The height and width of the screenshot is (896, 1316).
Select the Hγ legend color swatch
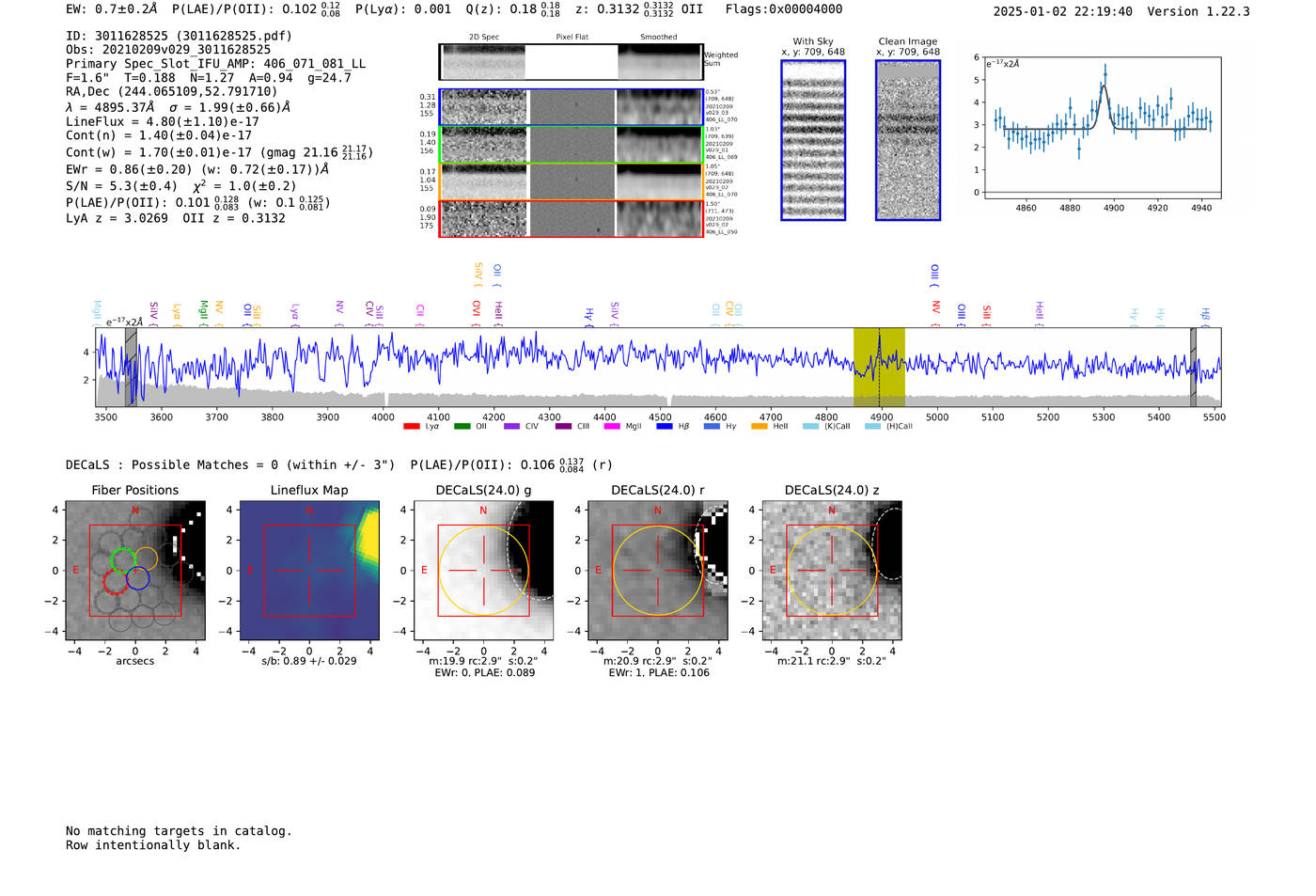[712, 426]
